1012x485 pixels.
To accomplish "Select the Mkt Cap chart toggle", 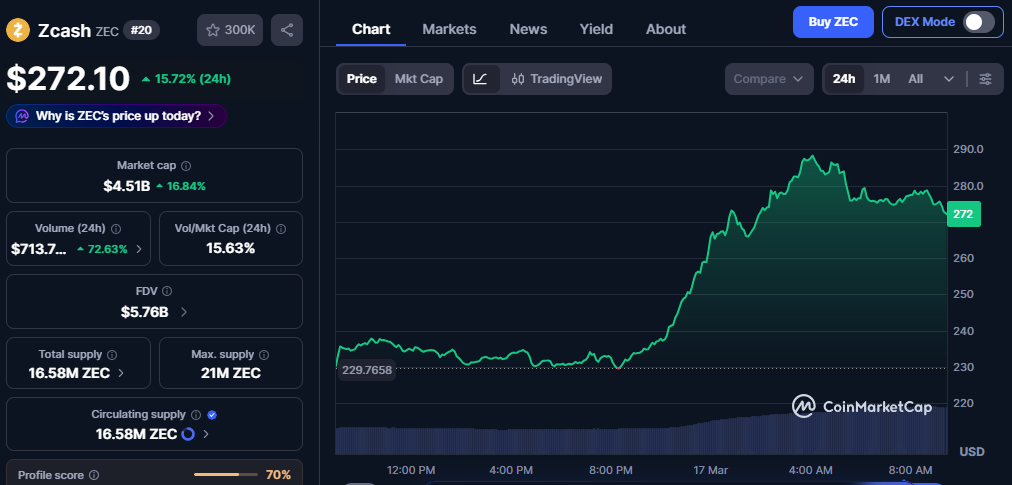I will click(x=419, y=79).
